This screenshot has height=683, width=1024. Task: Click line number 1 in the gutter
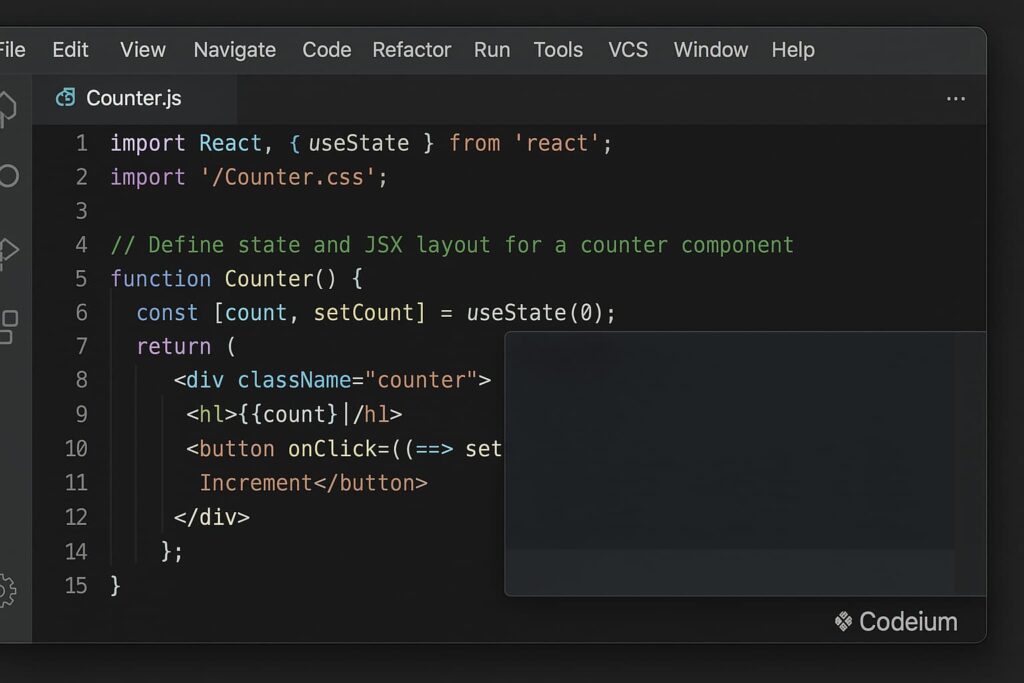point(82,143)
